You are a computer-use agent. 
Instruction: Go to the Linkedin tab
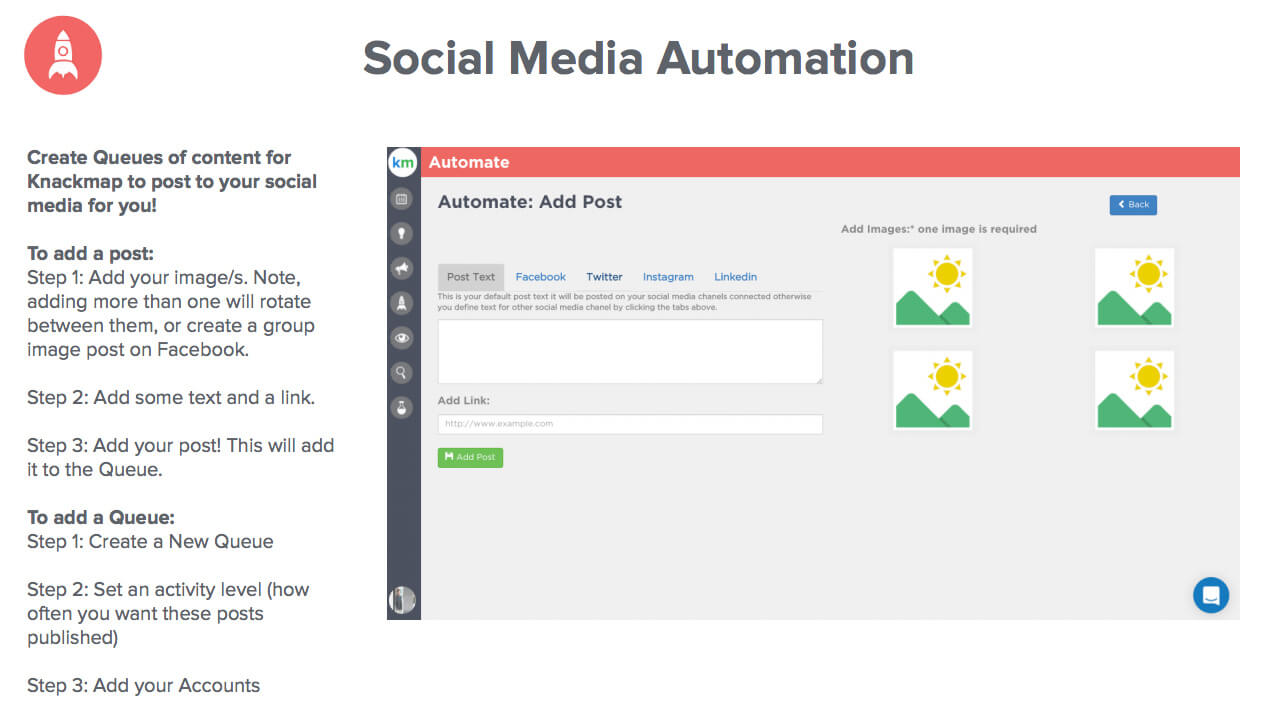(x=735, y=277)
